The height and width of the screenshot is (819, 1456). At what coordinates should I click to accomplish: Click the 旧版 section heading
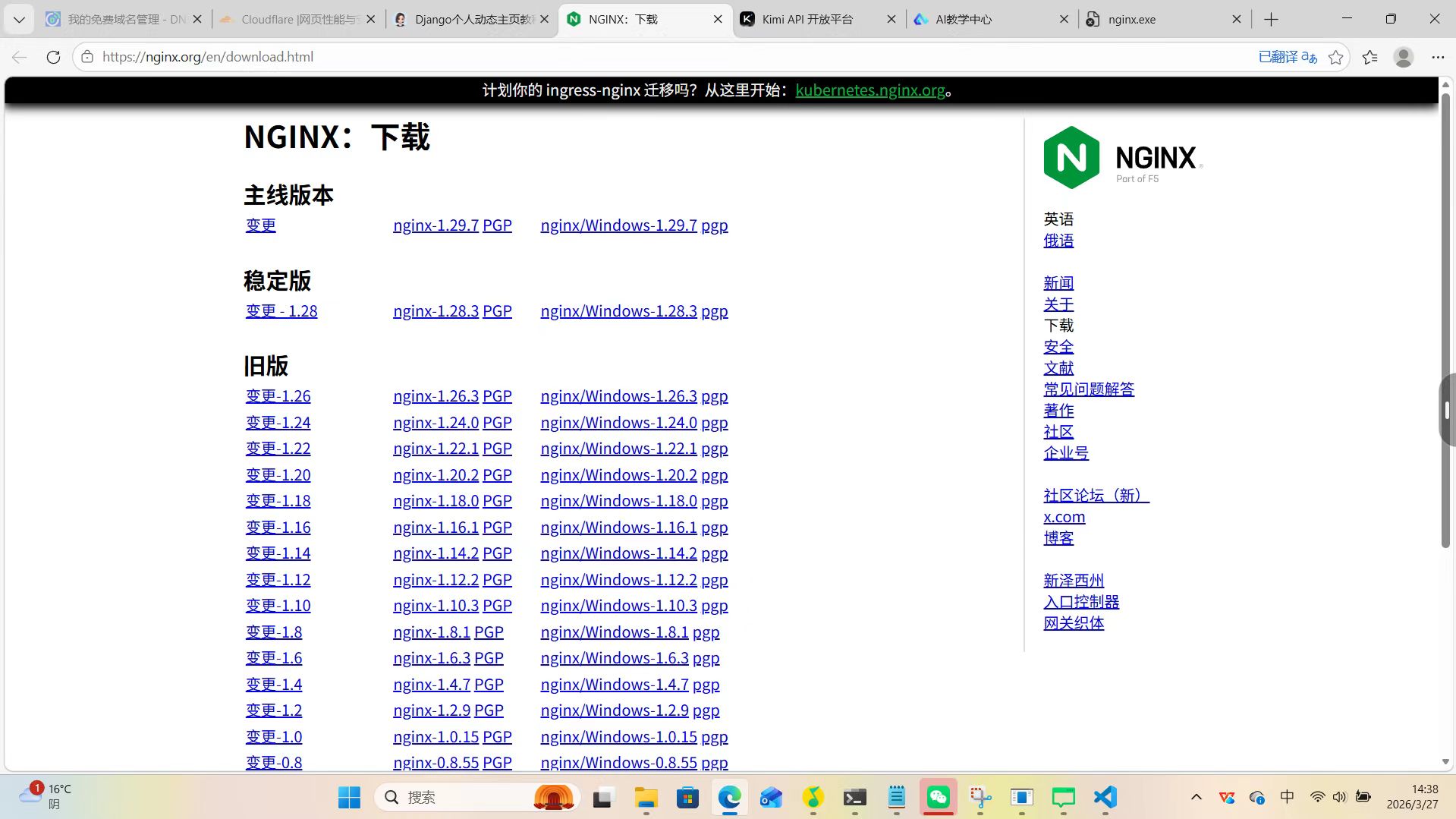(266, 366)
